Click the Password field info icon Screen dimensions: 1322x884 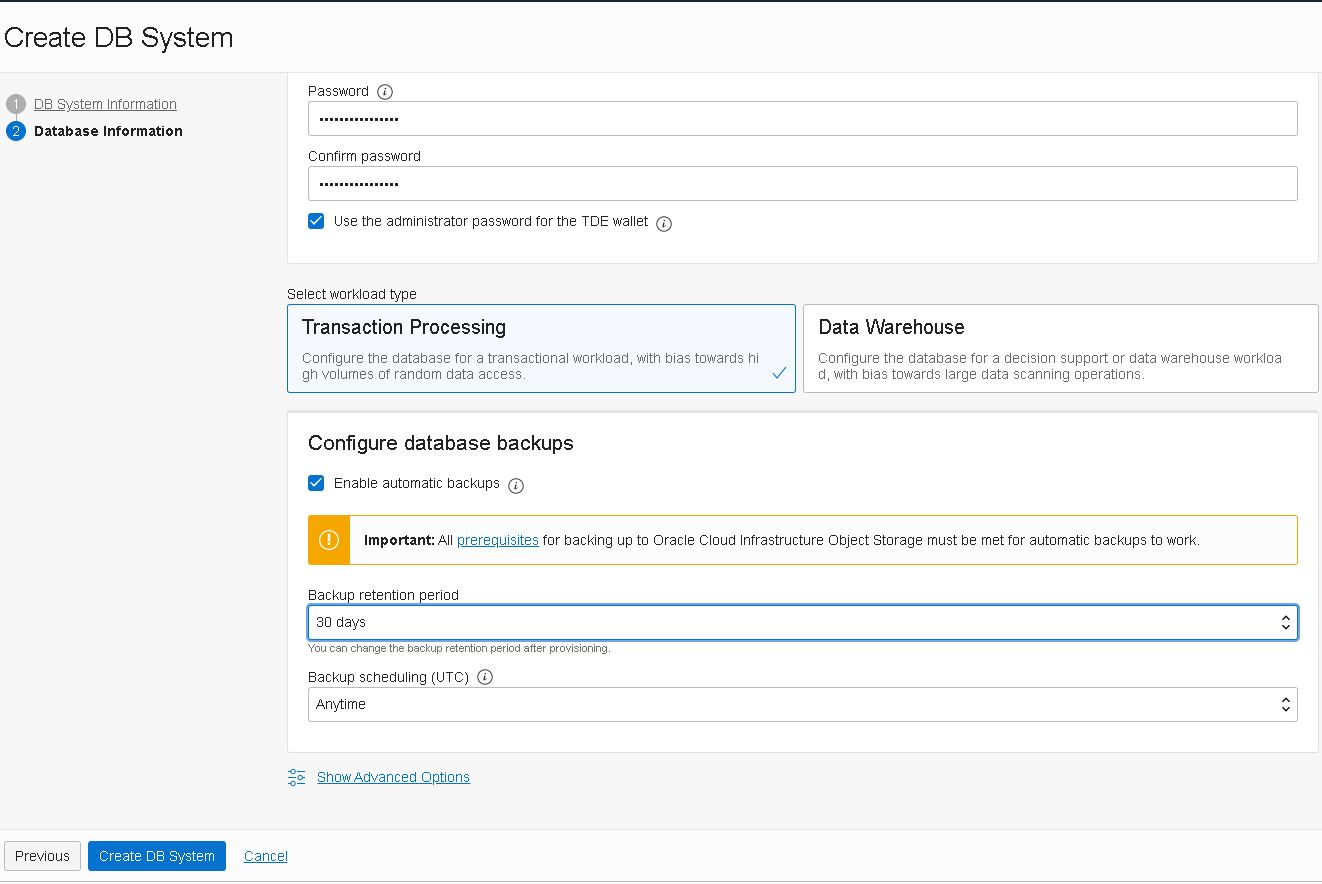(386, 91)
